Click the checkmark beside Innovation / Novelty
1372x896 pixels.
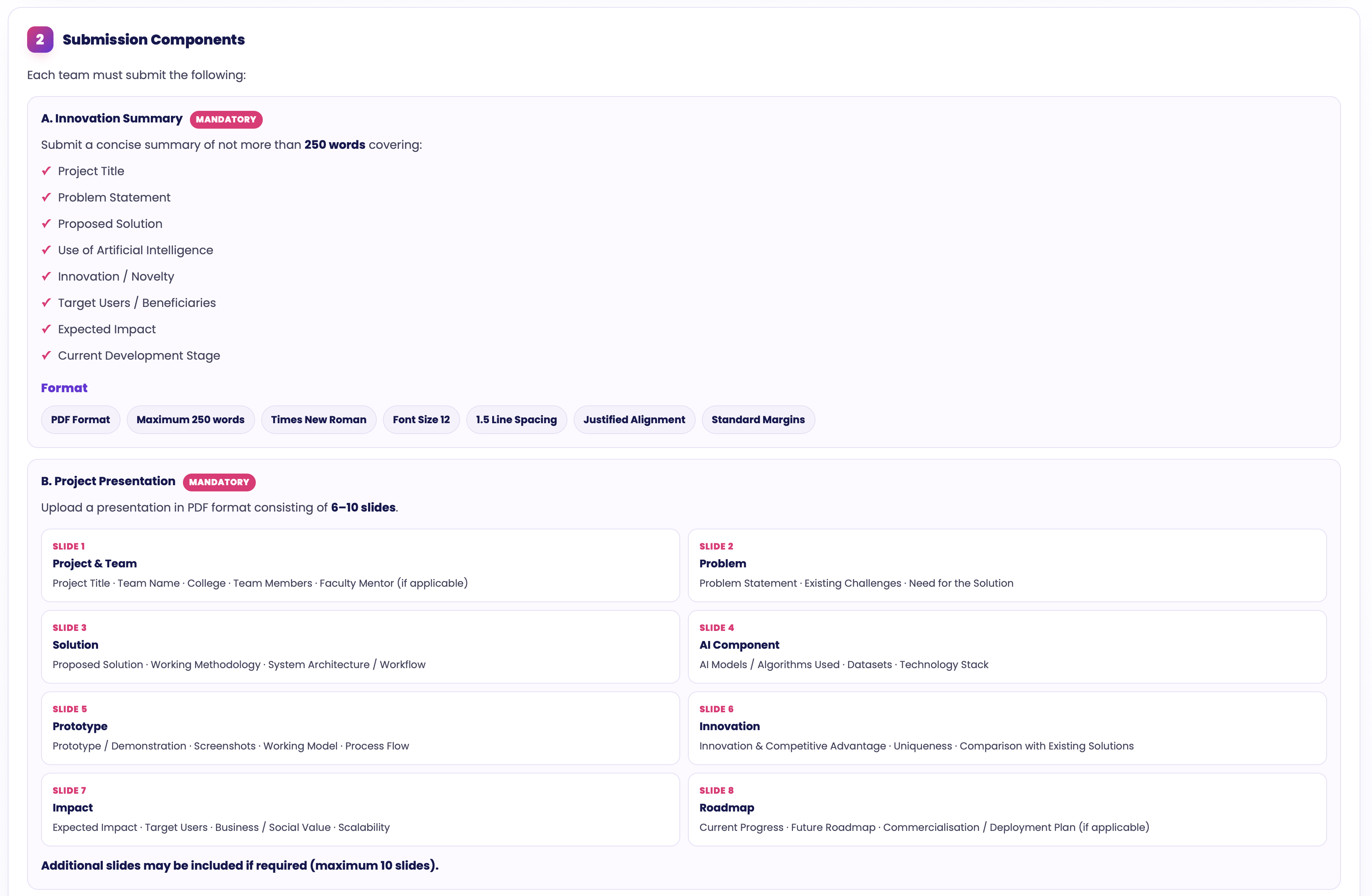pos(47,276)
